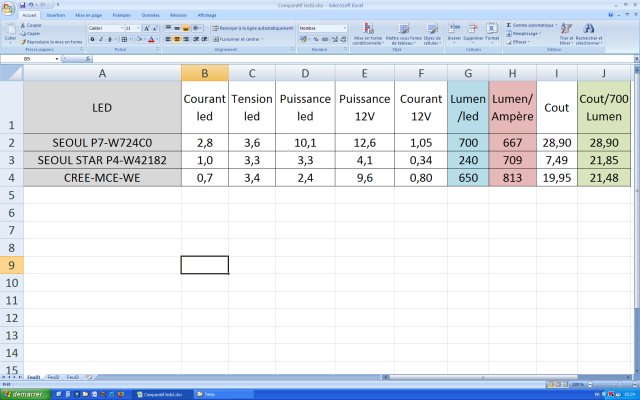Open the font size dropdown
The image size is (640, 400).
tap(138, 28)
